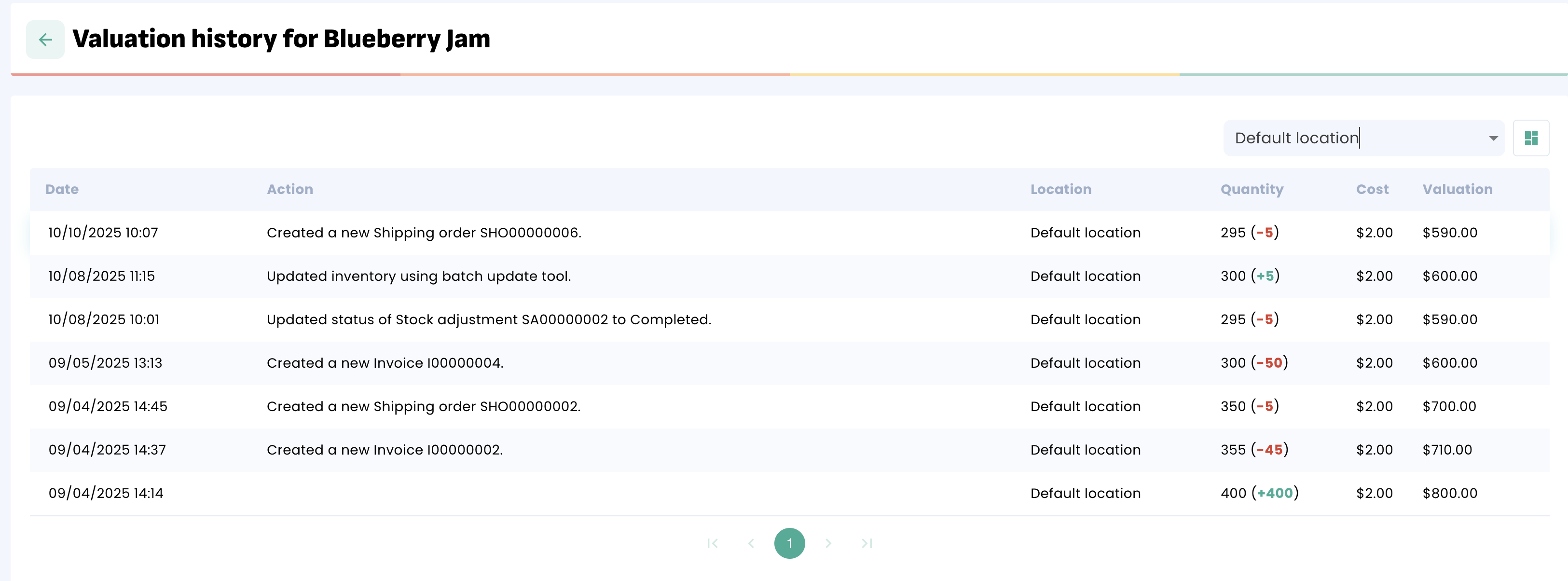Go to first page icon

pos(713,543)
